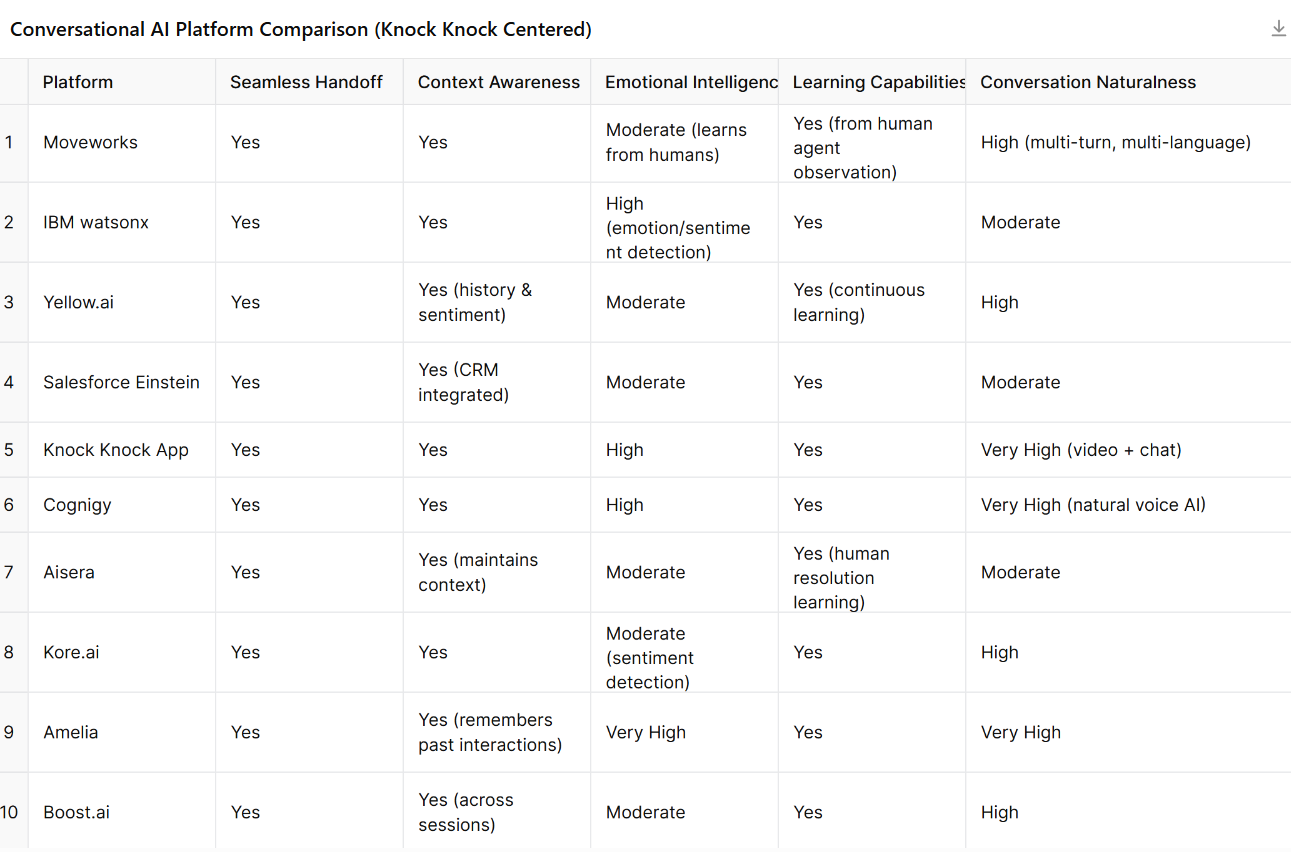Click the Cognigy platform cell
The image size is (1291, 852).
click(x=77, y=505)
